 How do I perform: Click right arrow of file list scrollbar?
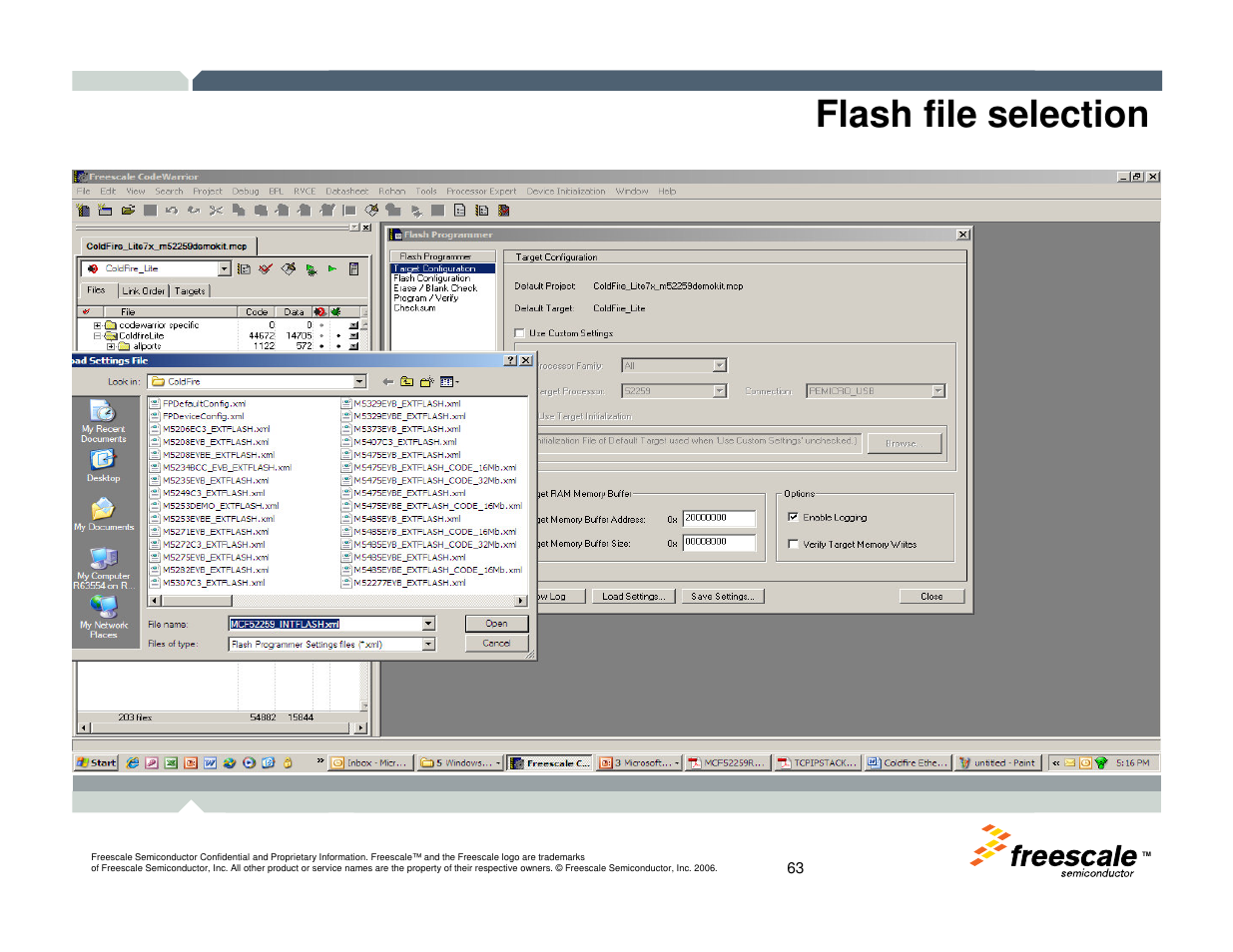521,601
